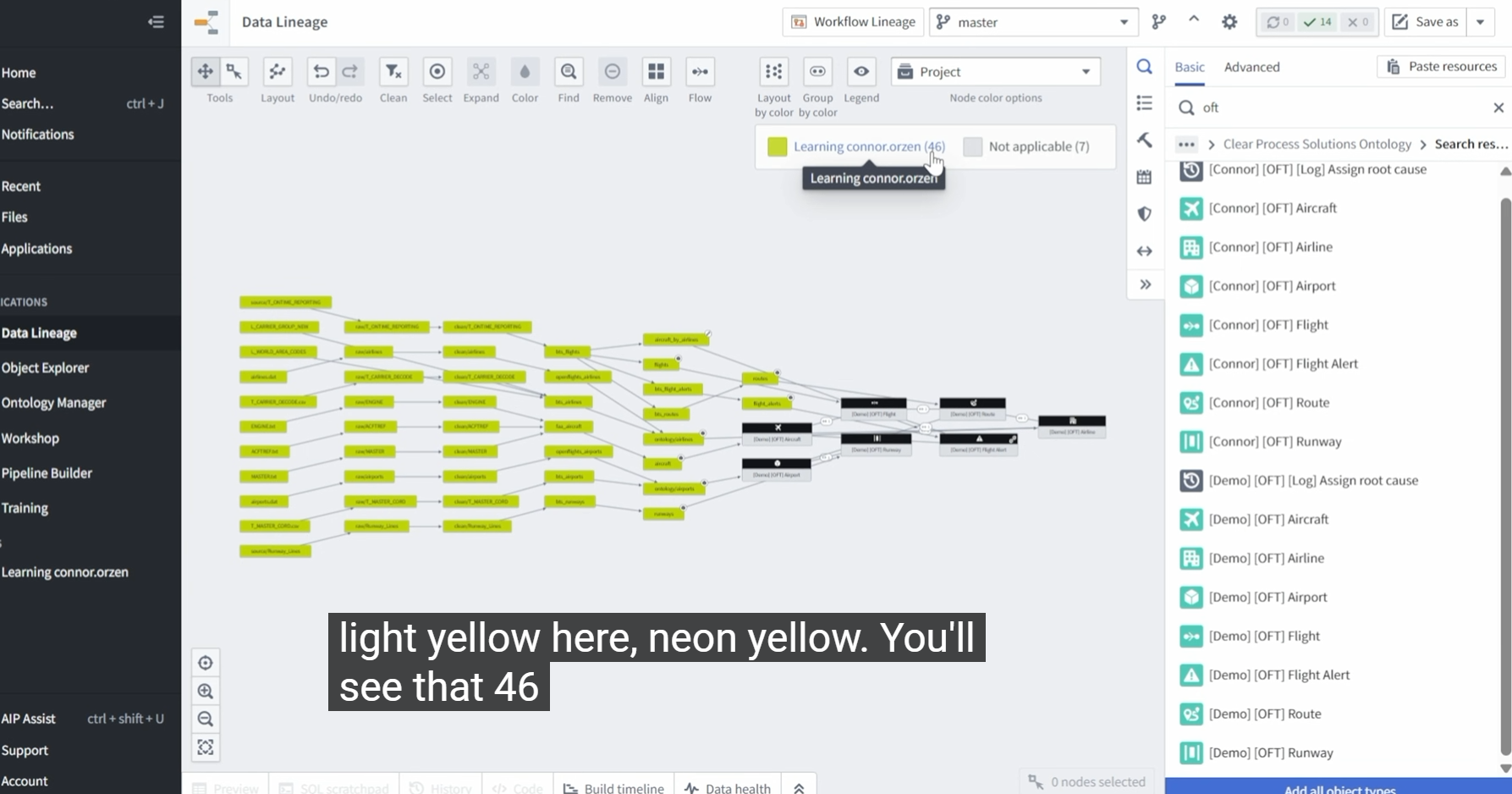Open the Layout tool
1512x794 pixels.
278,72
